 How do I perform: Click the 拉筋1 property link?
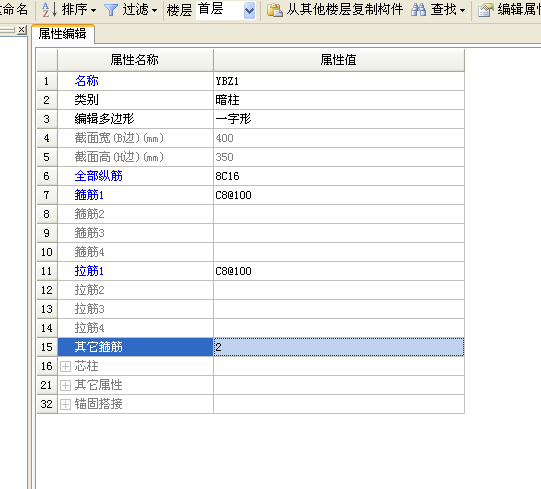pos(89,271)
